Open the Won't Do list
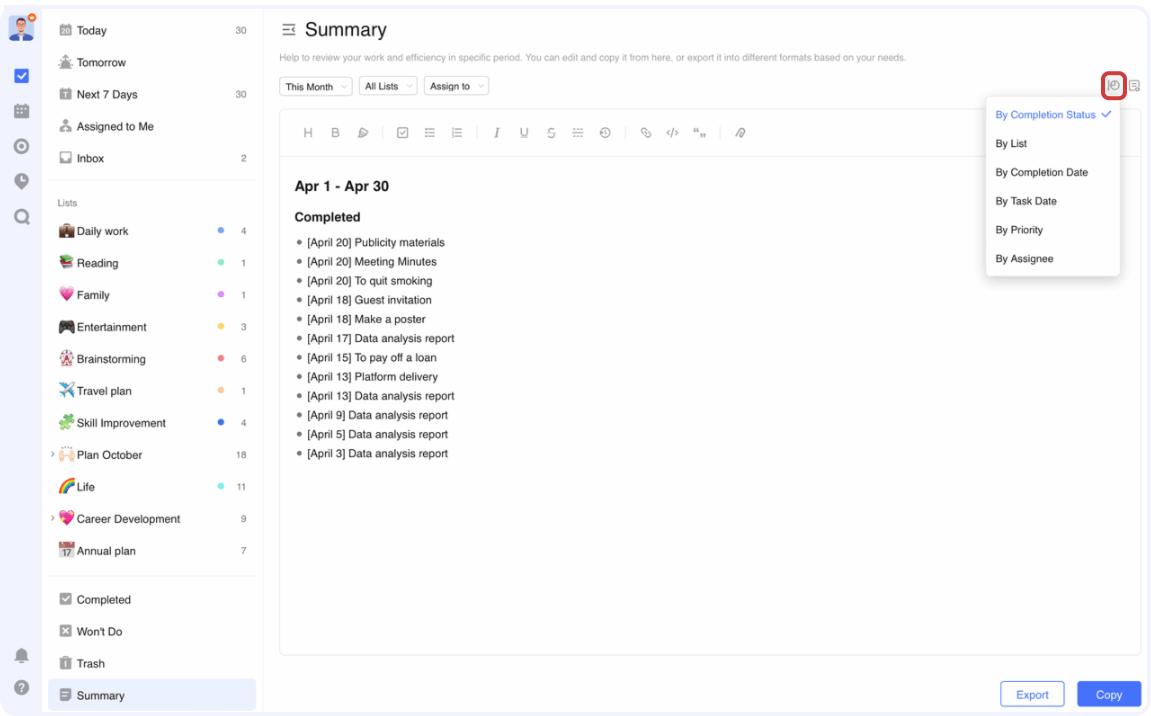1151x716 pixels. coord(99,632)
